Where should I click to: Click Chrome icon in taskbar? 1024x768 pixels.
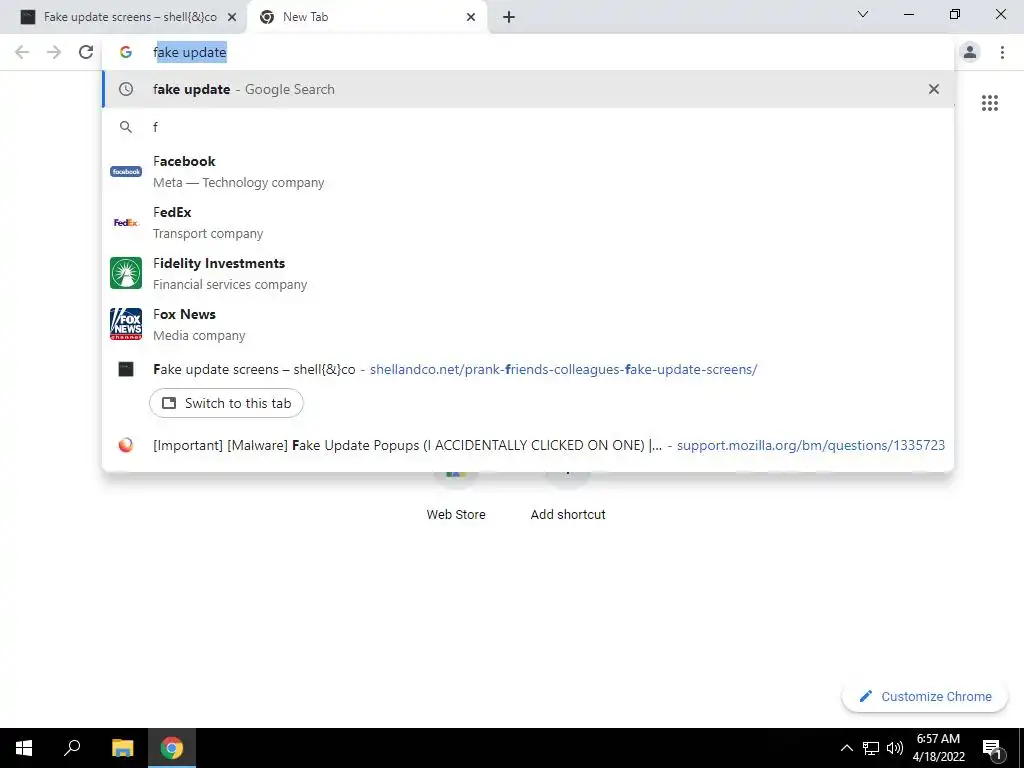tap(172, 748)
